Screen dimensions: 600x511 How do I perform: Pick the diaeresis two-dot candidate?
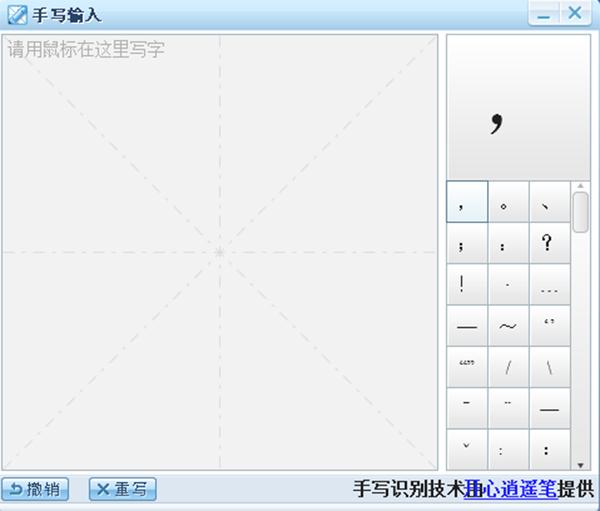[509, 408]
